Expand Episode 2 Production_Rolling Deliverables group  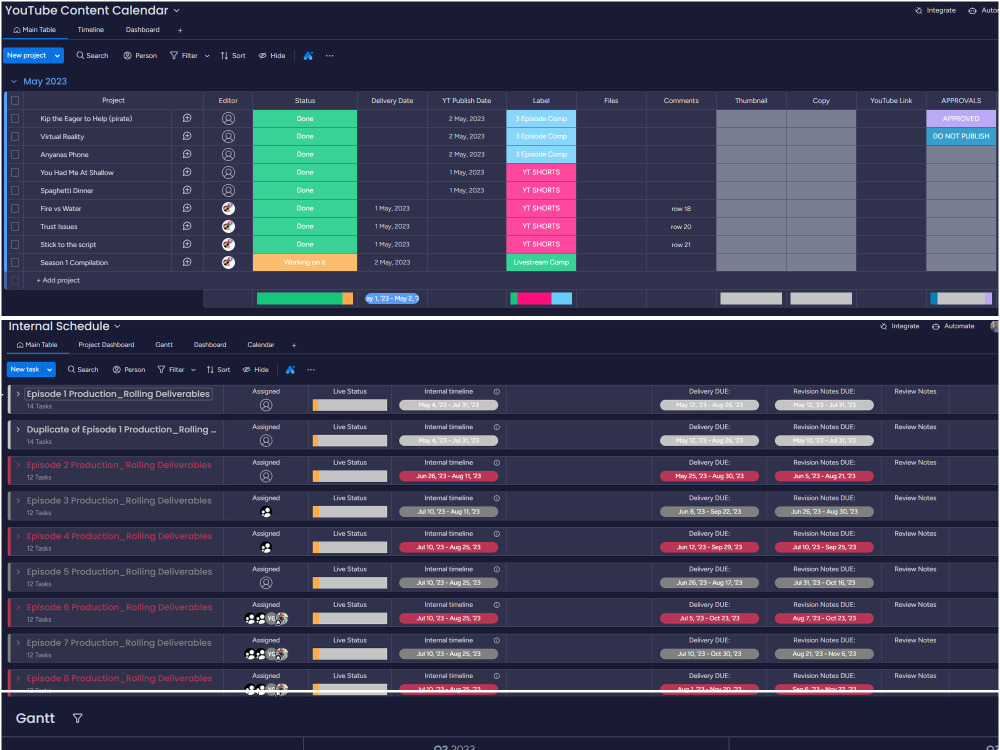click(x=18, y=465)
